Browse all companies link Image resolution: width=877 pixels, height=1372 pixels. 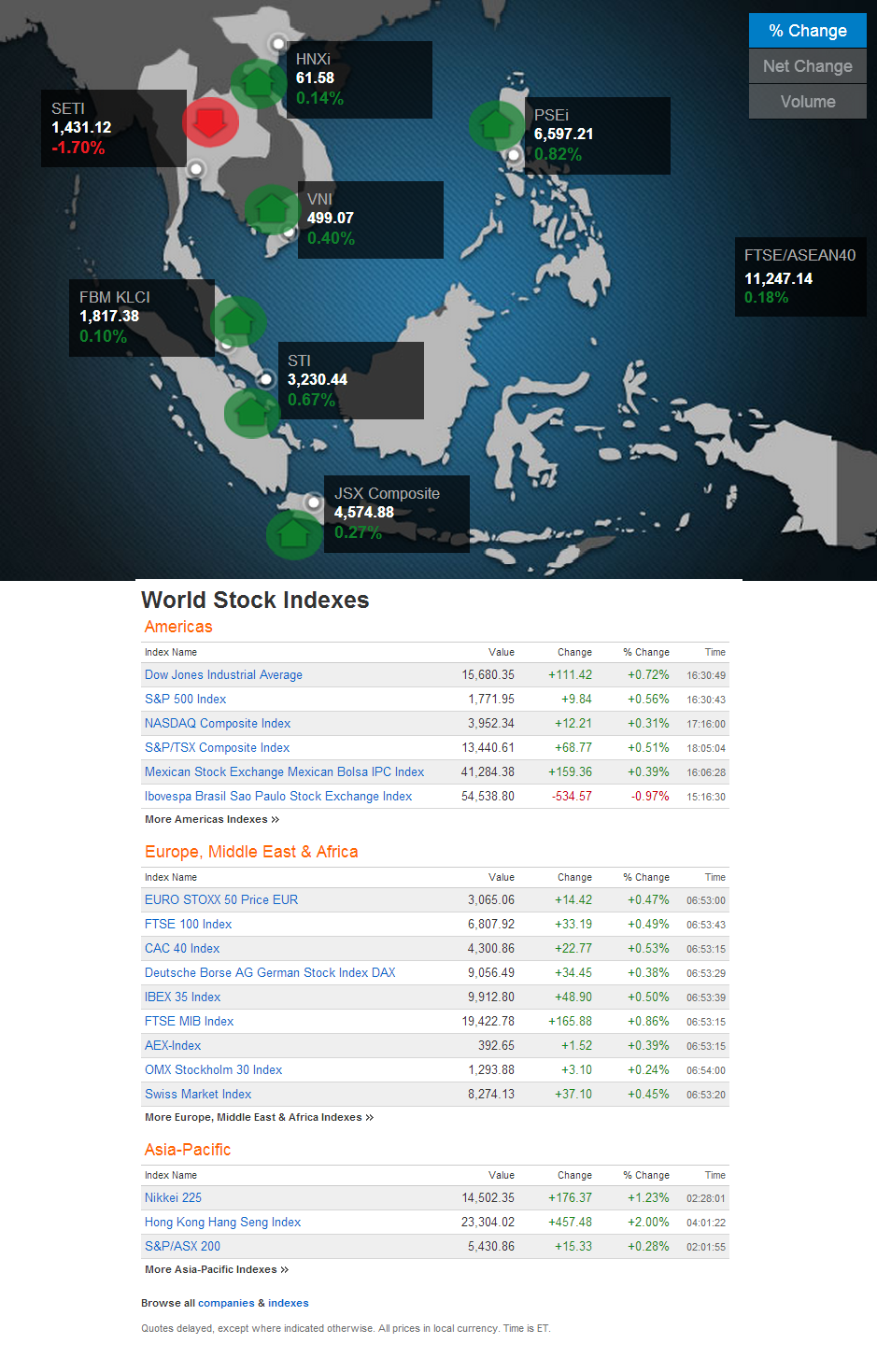tap(226, 1303)
